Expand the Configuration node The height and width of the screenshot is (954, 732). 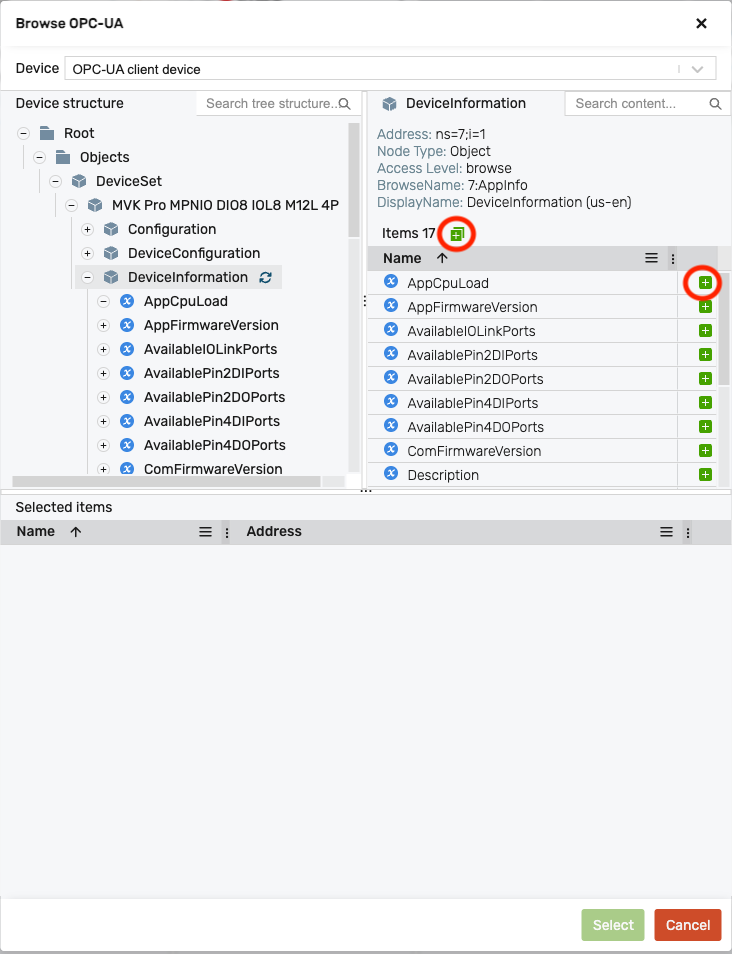[x=88, y=229]
